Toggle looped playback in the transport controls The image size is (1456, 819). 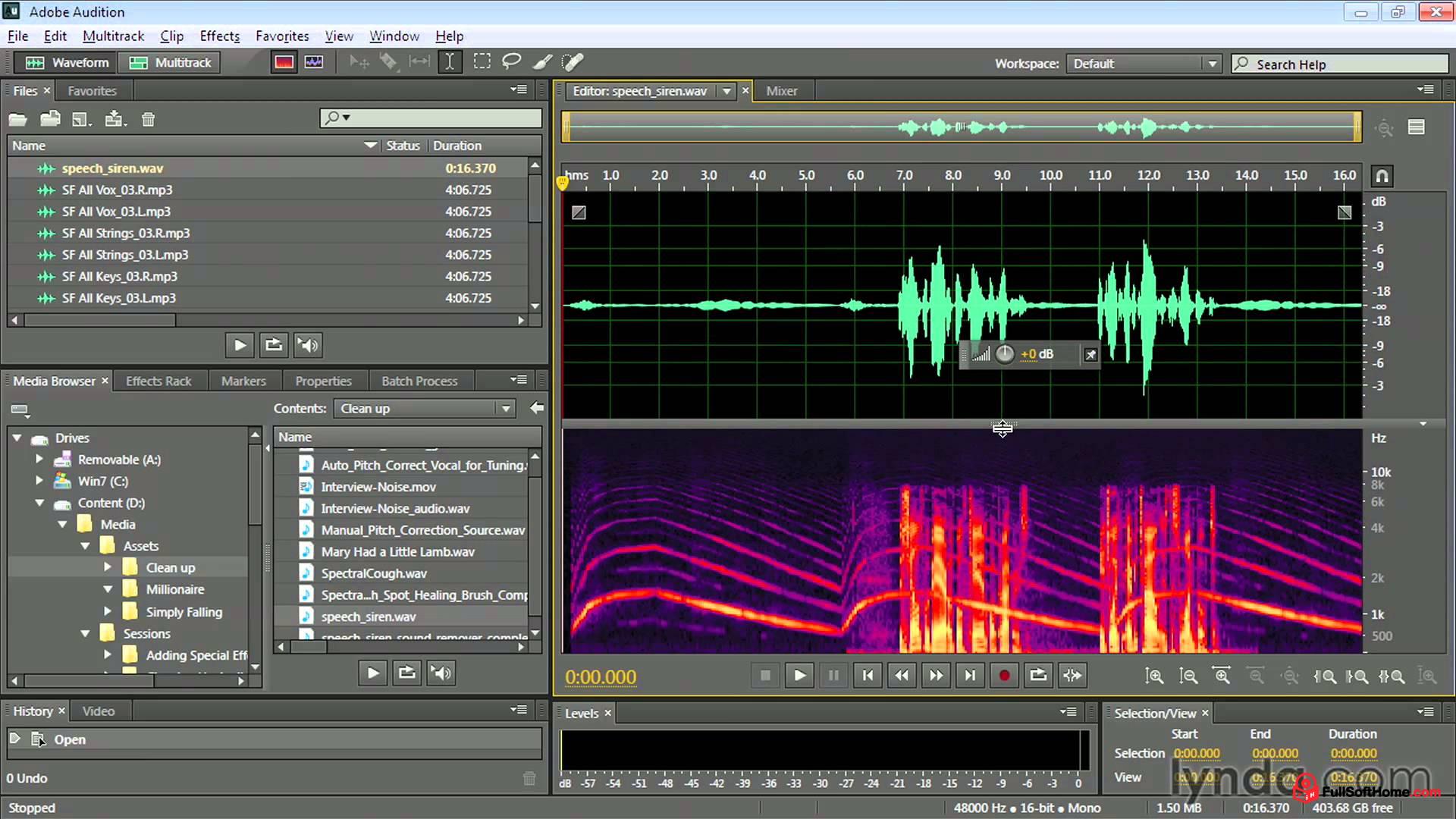[1038, 675]
